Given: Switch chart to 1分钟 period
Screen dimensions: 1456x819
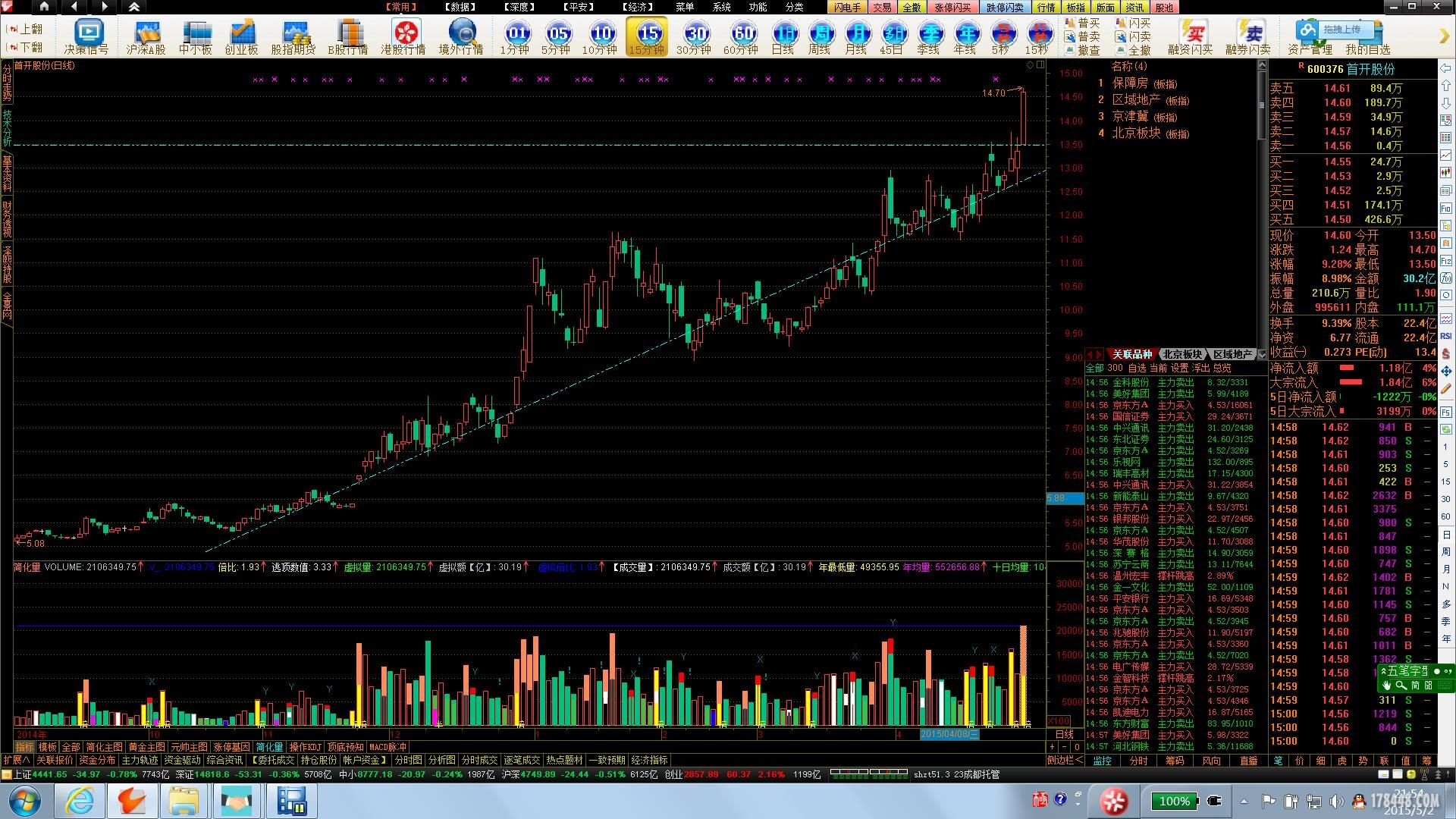Looking at the screenshot, I should [x=516, y=36].
